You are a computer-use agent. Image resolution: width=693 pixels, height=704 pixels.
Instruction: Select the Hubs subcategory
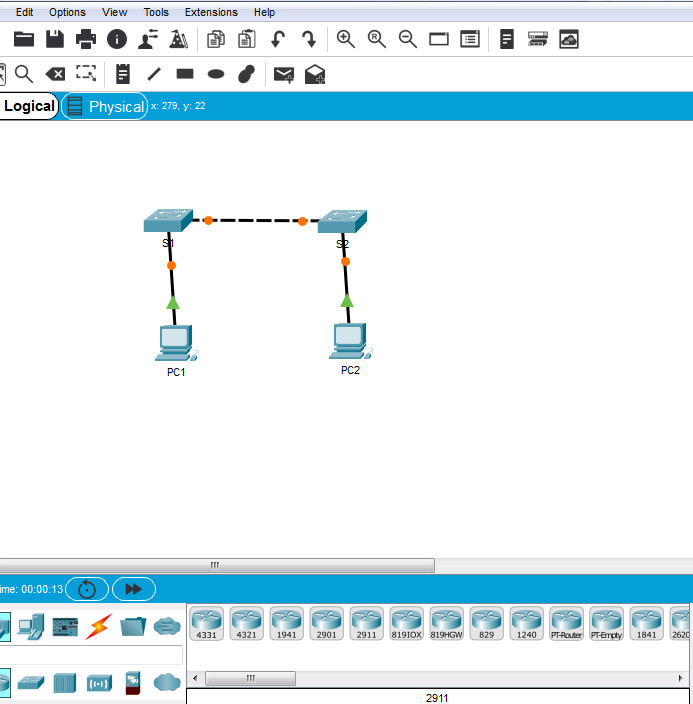pyautogui.click(x=65, y=683)
